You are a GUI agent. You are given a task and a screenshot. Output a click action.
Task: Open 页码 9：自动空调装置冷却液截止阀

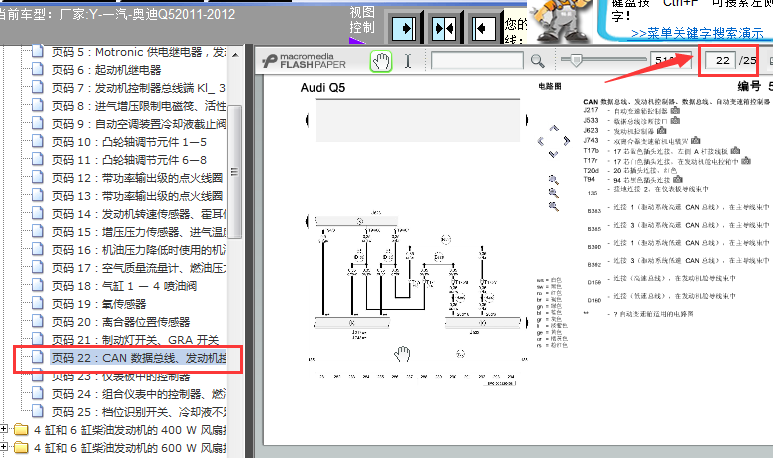click(x=139, y=124)
